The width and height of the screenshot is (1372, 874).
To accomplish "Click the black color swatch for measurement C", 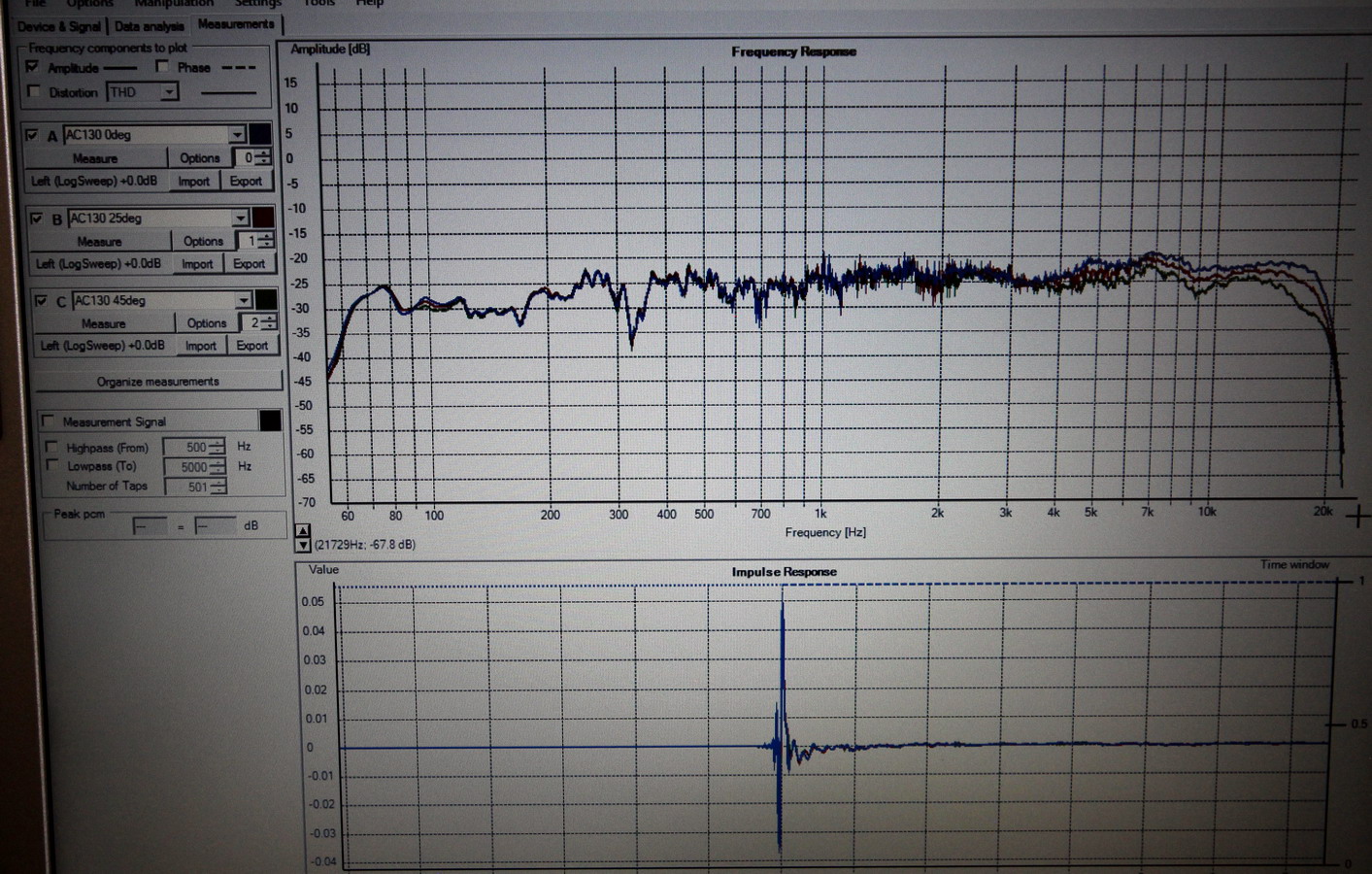I will tap(266, 300).
